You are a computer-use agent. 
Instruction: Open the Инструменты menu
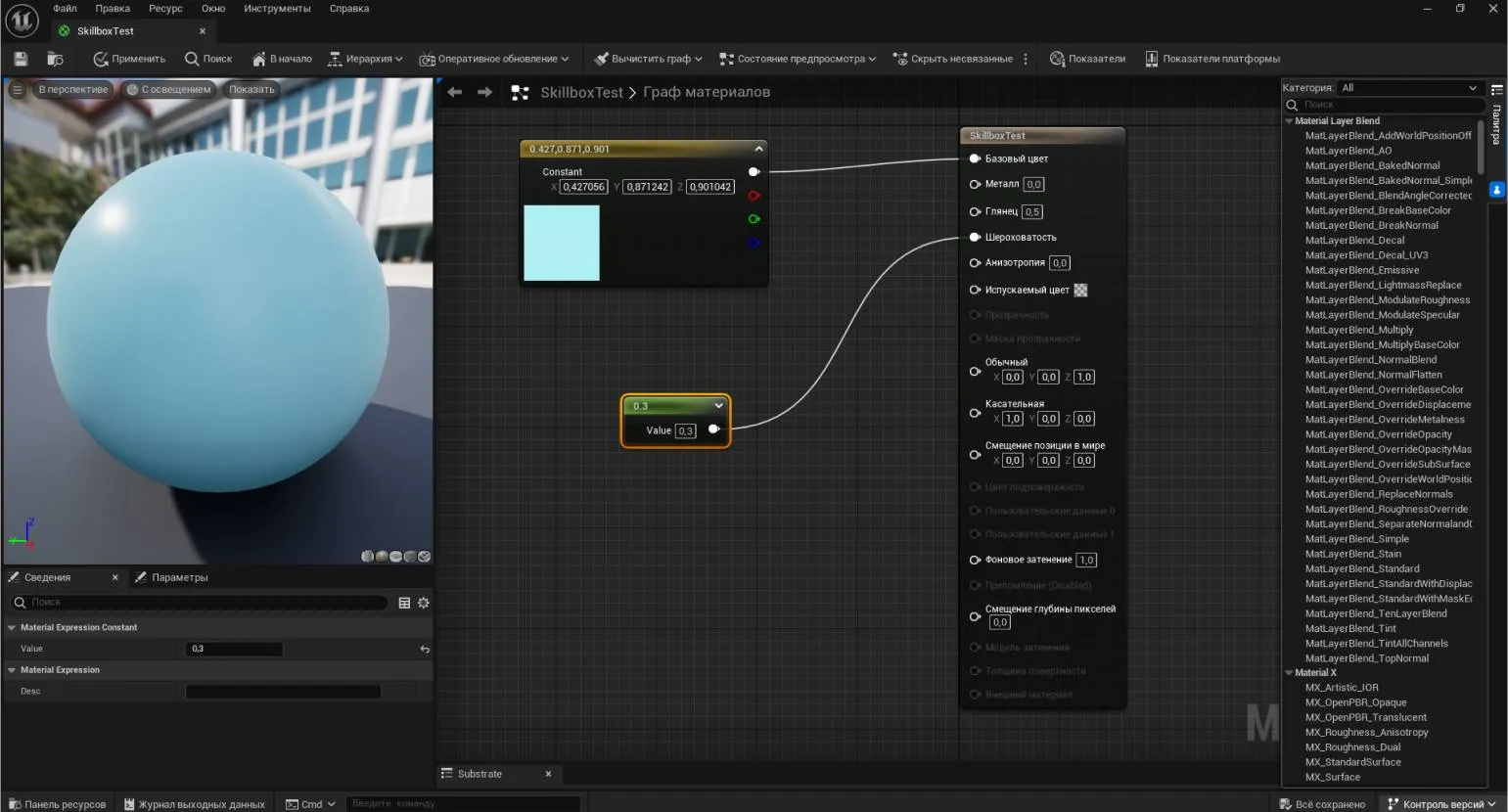point(277,9)
